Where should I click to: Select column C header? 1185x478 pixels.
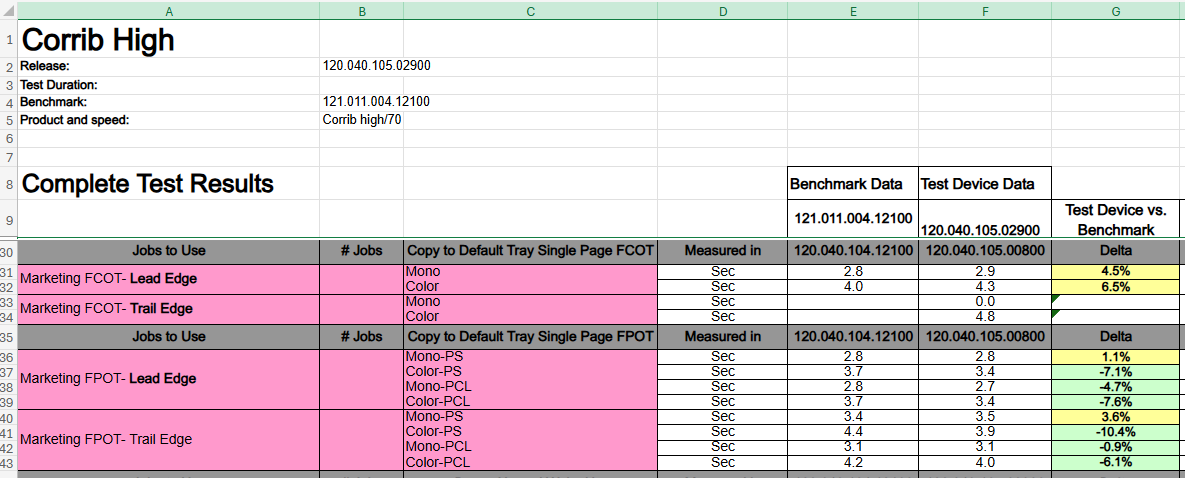click(531, 11)
